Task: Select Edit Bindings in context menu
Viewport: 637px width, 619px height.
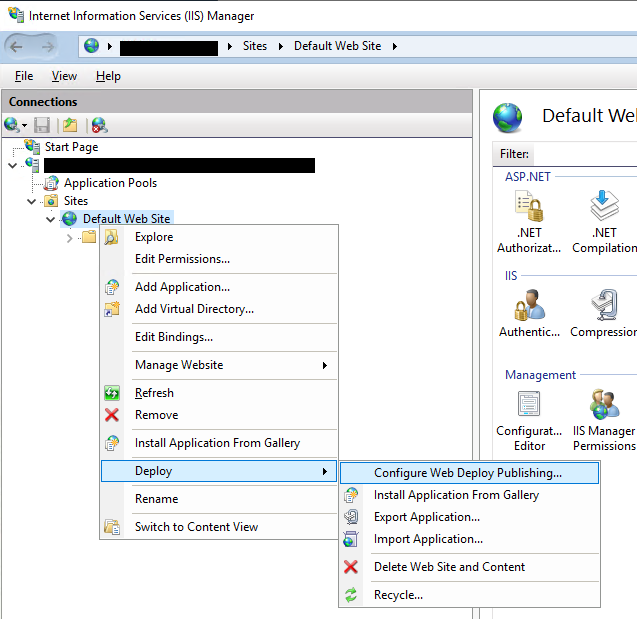Action: tap(173, 337)
